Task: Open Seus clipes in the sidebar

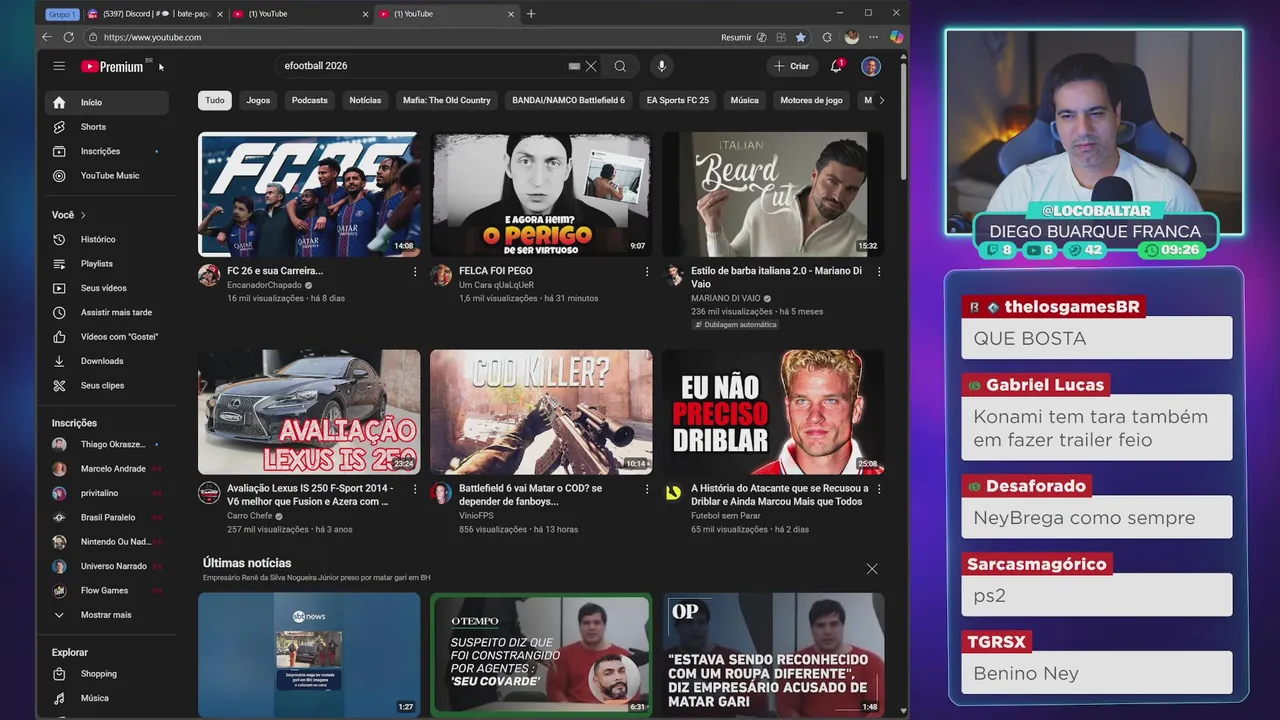Action: point(107,386)
